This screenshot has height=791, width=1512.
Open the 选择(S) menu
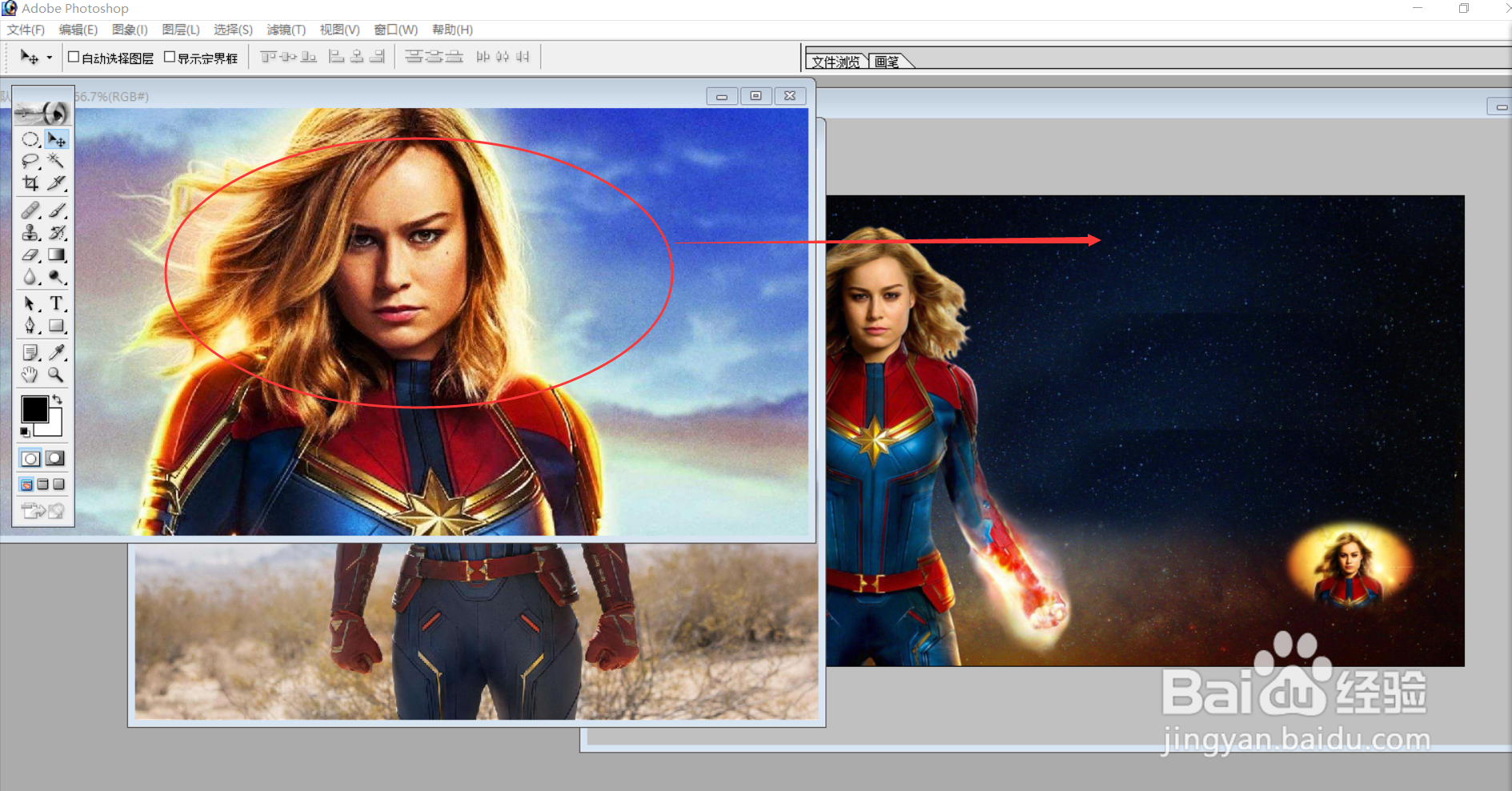click(x=233, y=30)
